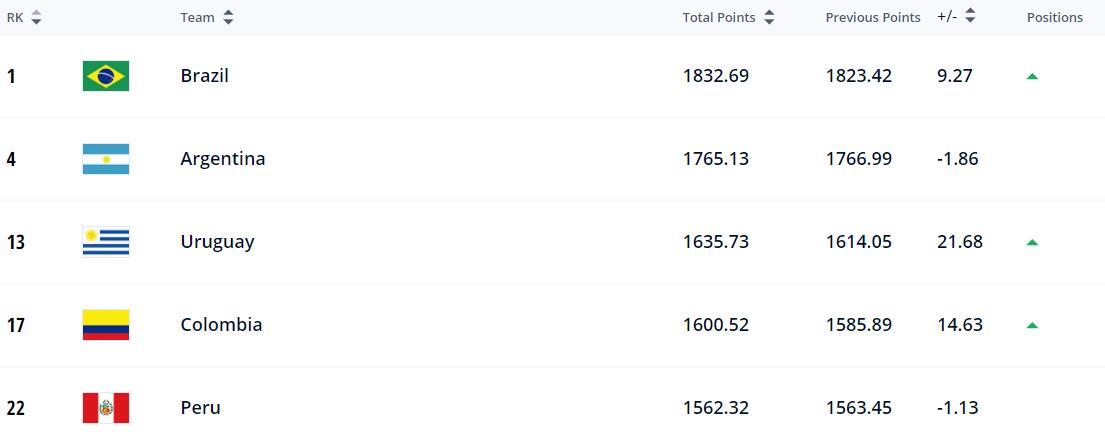Click the Previous Points column header
The width and height of the screenshot is (1105, 441).
pos(872,17)
